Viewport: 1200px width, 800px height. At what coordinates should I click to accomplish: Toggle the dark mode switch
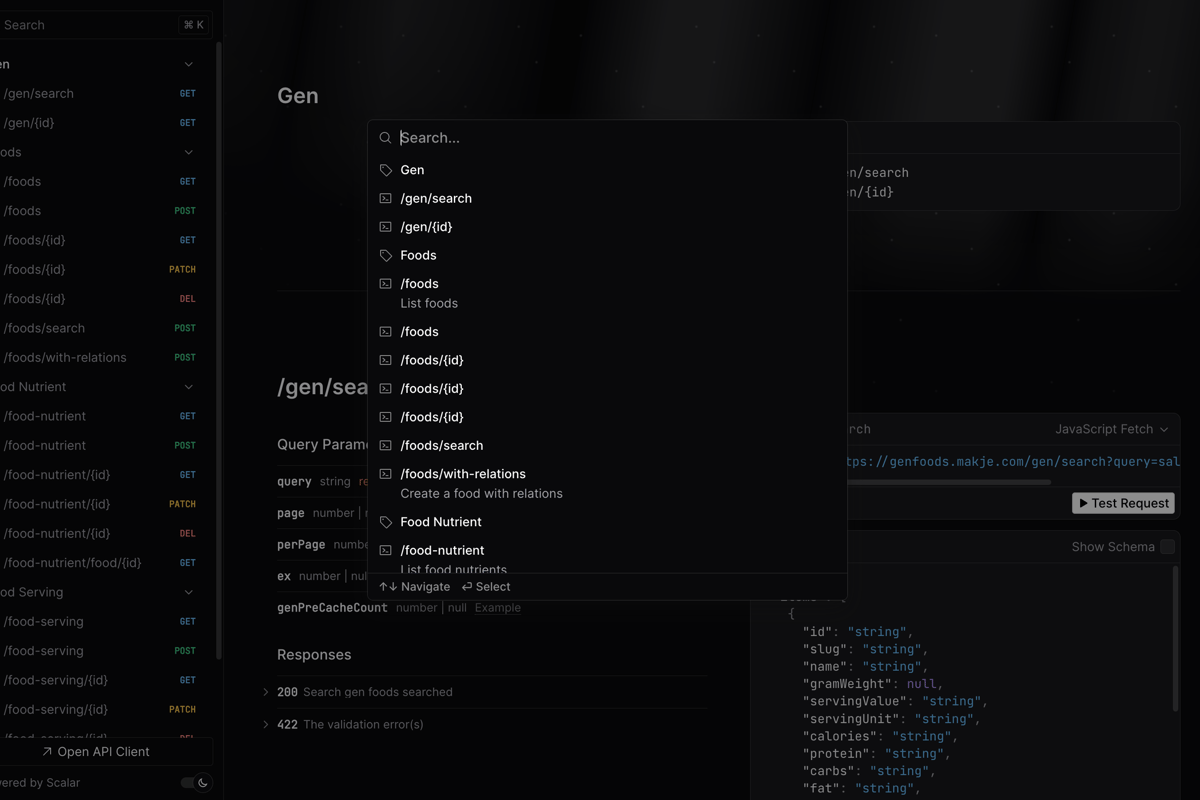click(x=195, y=783)
